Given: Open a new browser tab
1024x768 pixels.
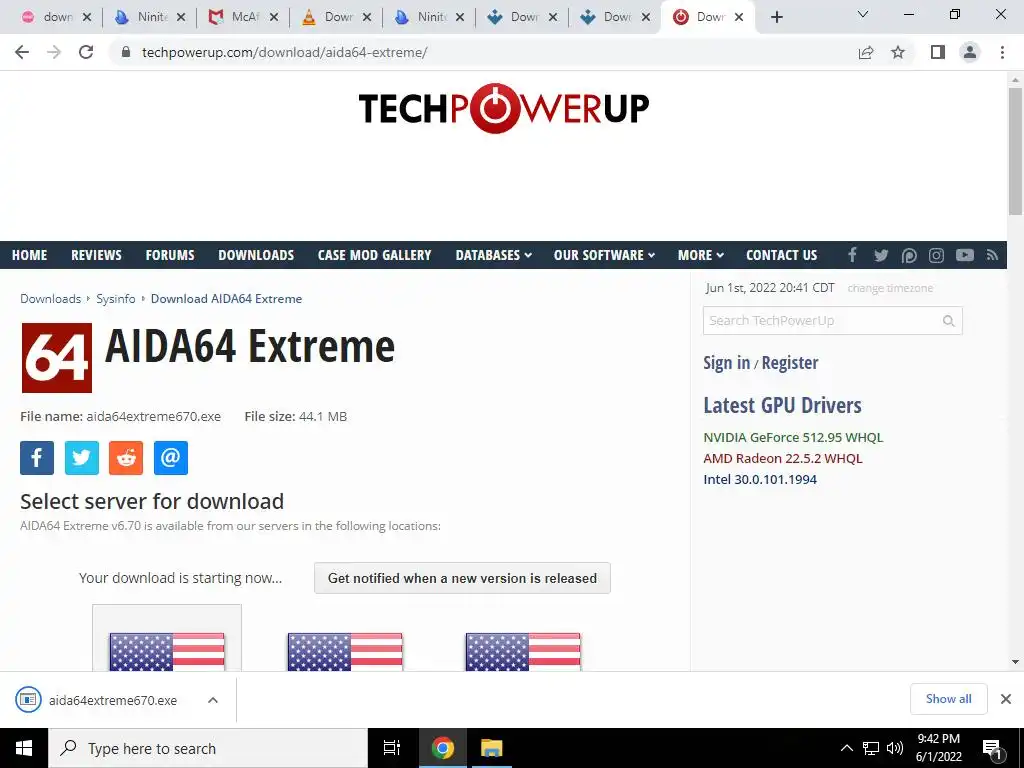Looking at the screenshot, I should pyautogui.click(x=776, y=17).
